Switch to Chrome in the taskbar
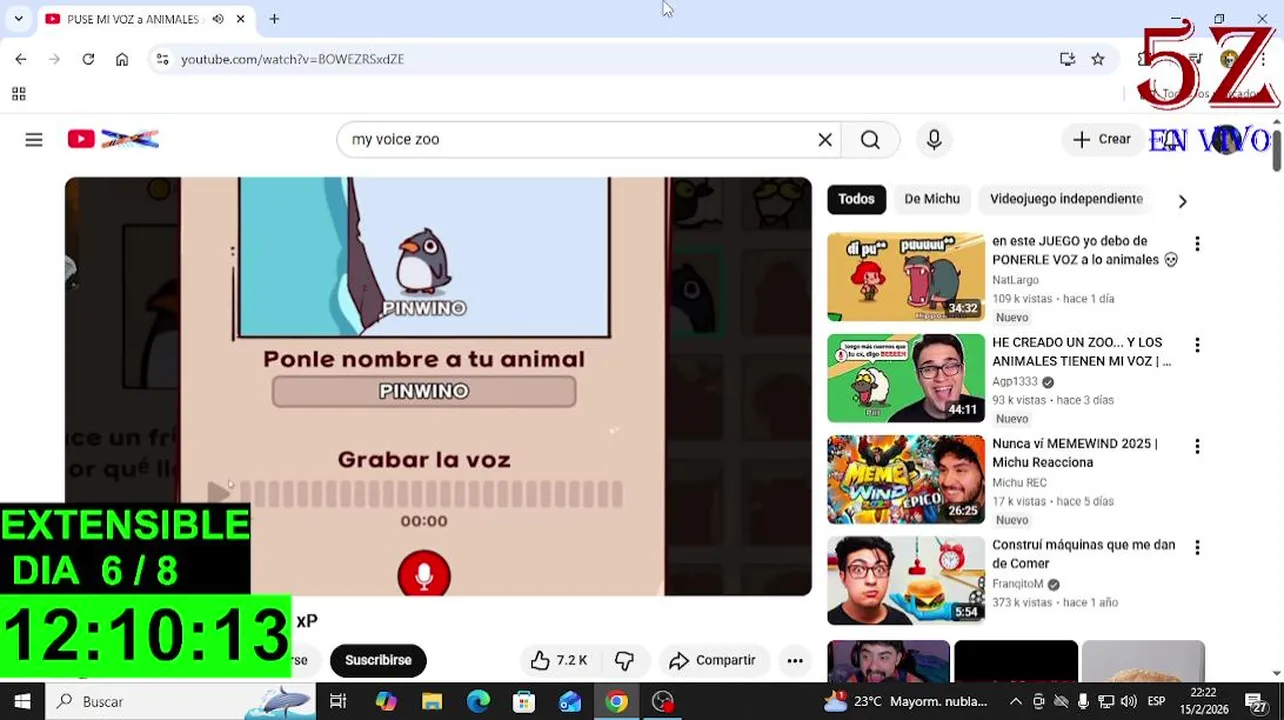 point(617,702)
